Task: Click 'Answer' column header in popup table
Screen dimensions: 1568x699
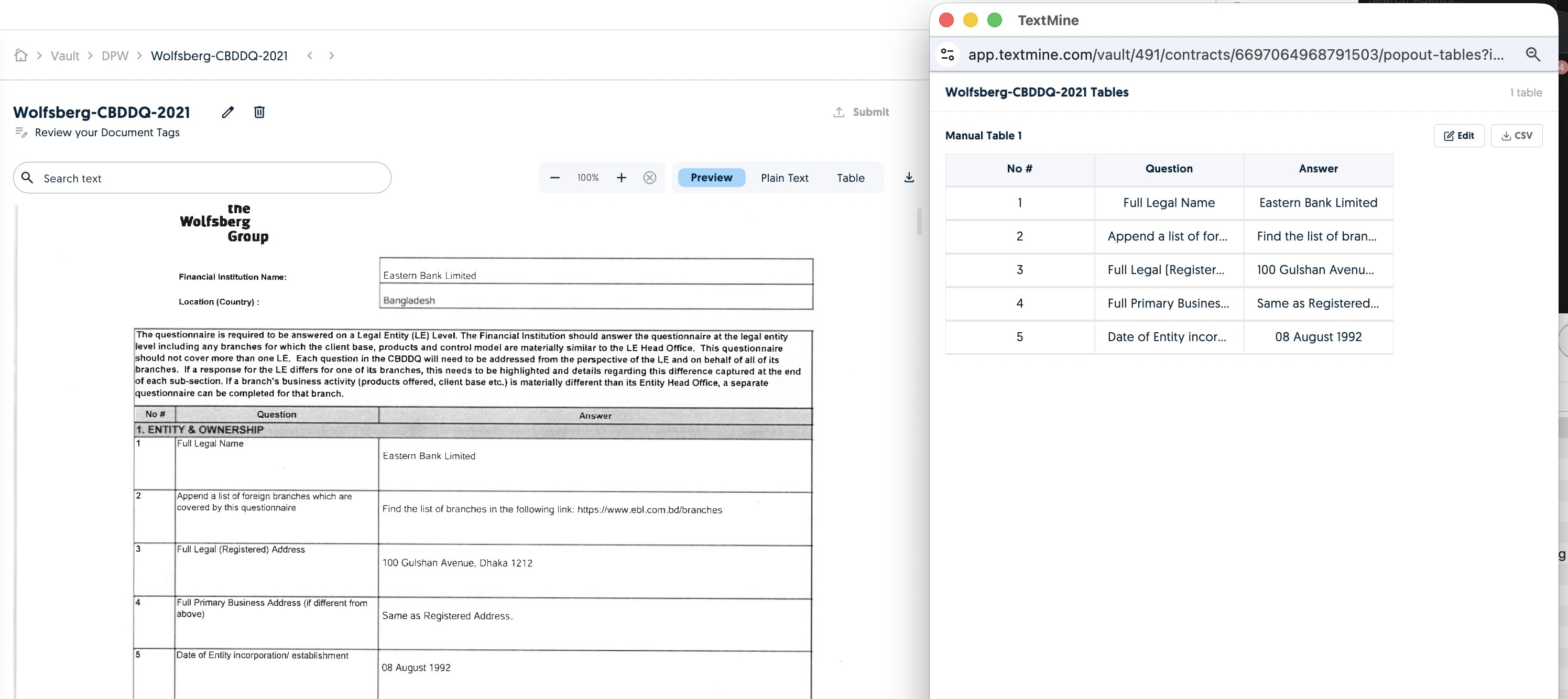Action: [x=1318, y=169]
